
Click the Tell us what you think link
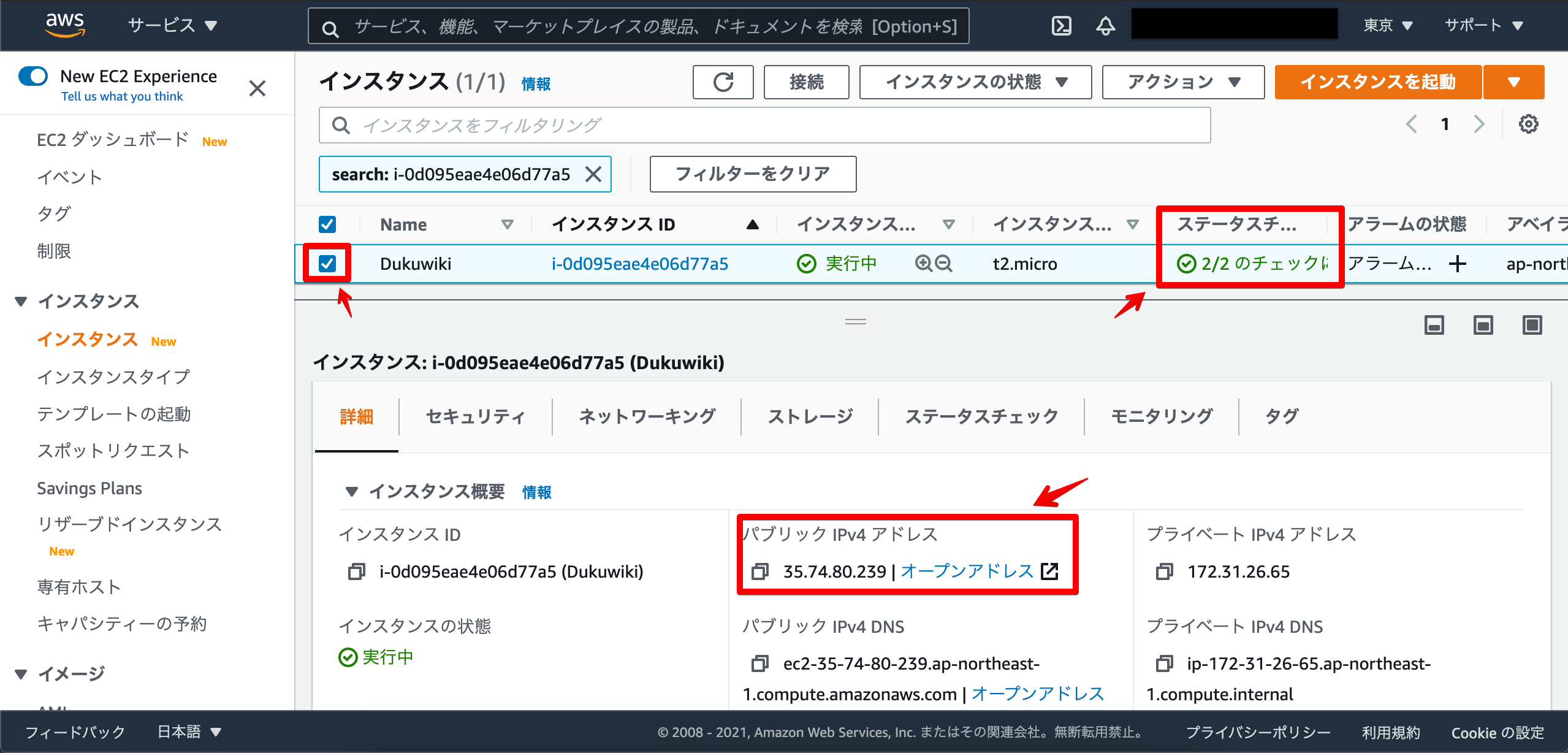122,96
